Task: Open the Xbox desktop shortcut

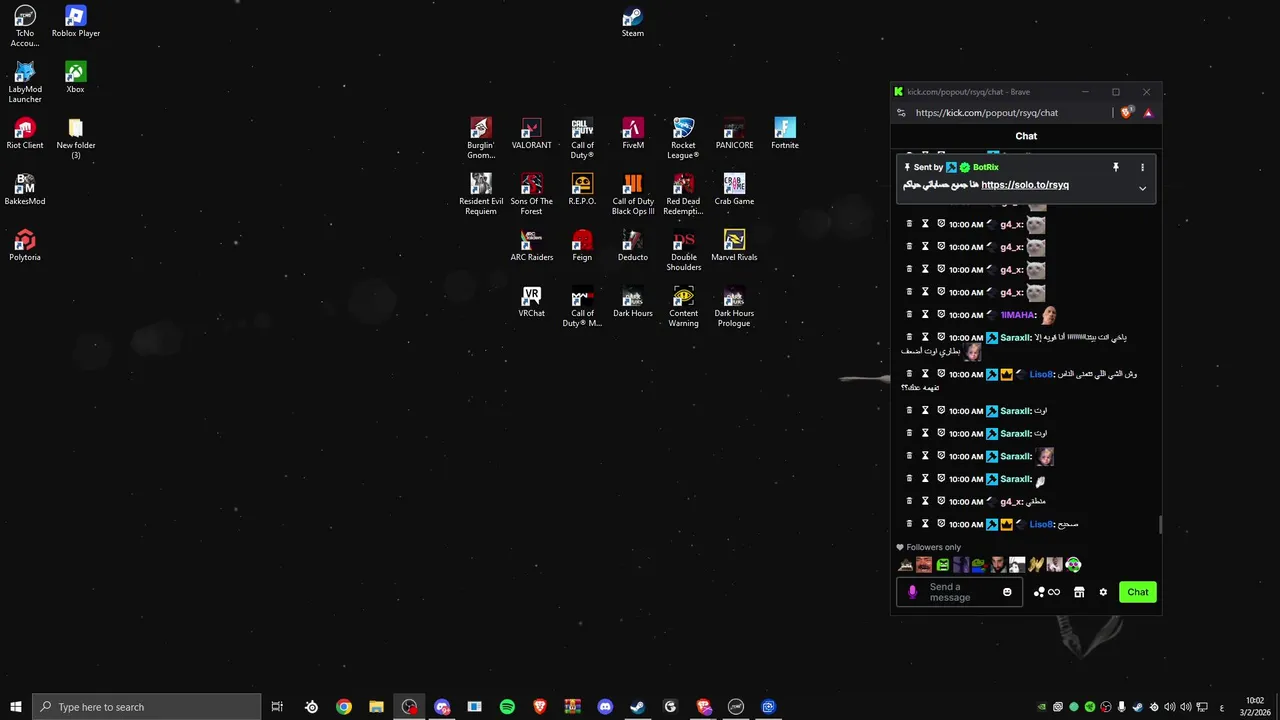Action: pyautogui.click(x=75, y=78)
